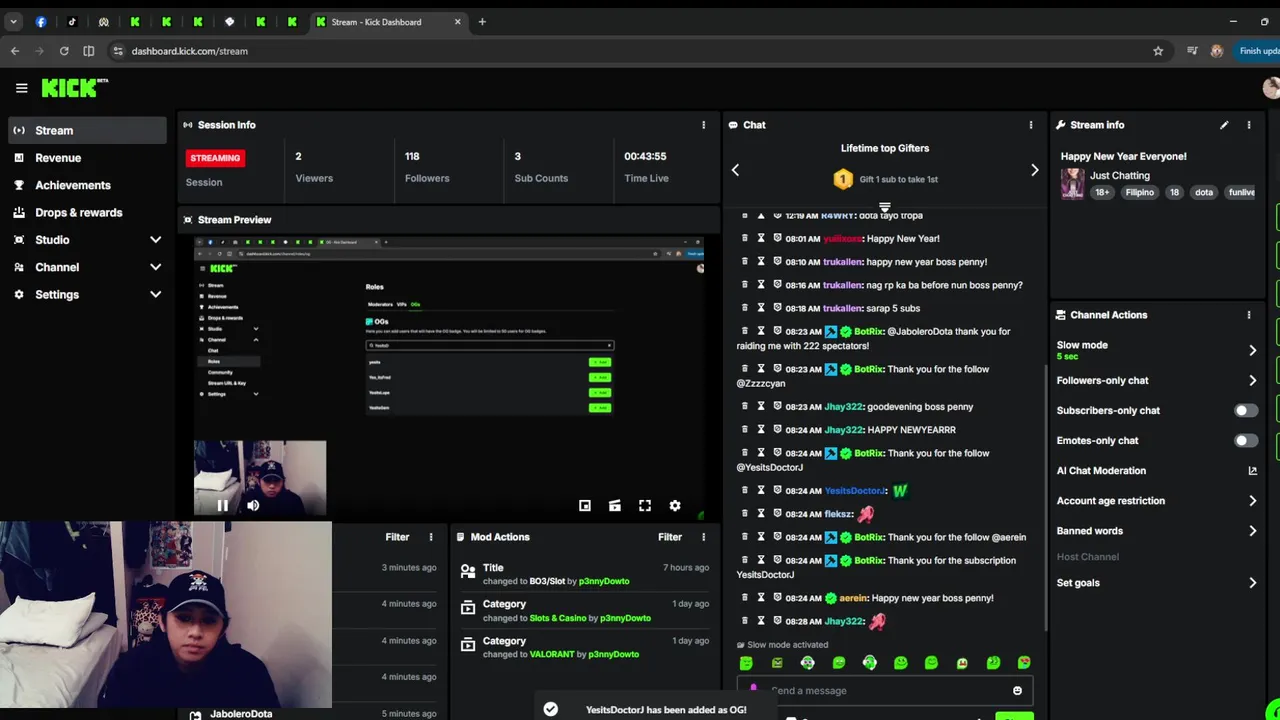Viewport: 1280px width, 720px height.
Task: Open the Revenue sidebar item
Action: click(x=88, y=158)
